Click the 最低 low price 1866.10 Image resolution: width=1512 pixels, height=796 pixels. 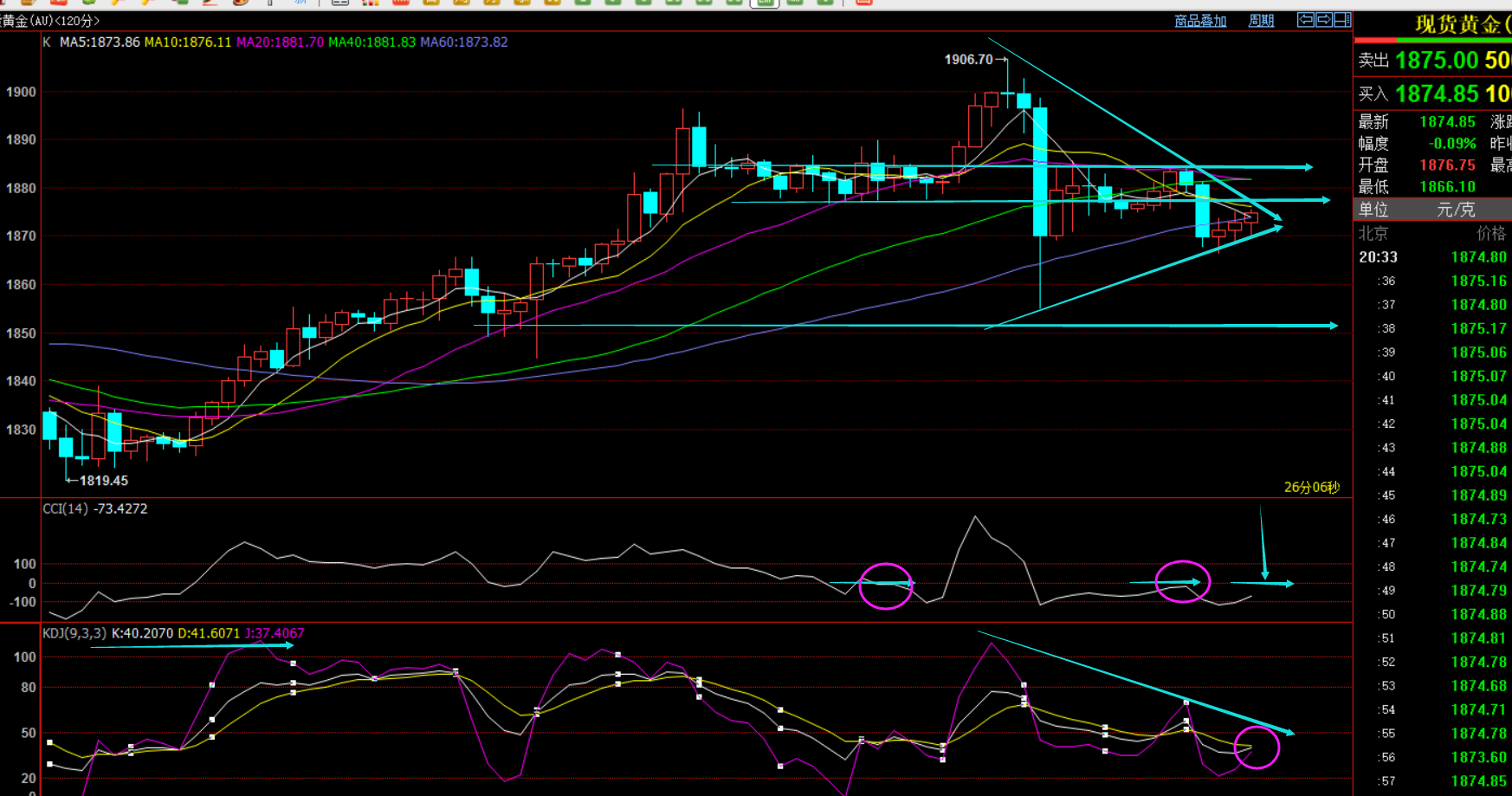[x=1447, y=187]
